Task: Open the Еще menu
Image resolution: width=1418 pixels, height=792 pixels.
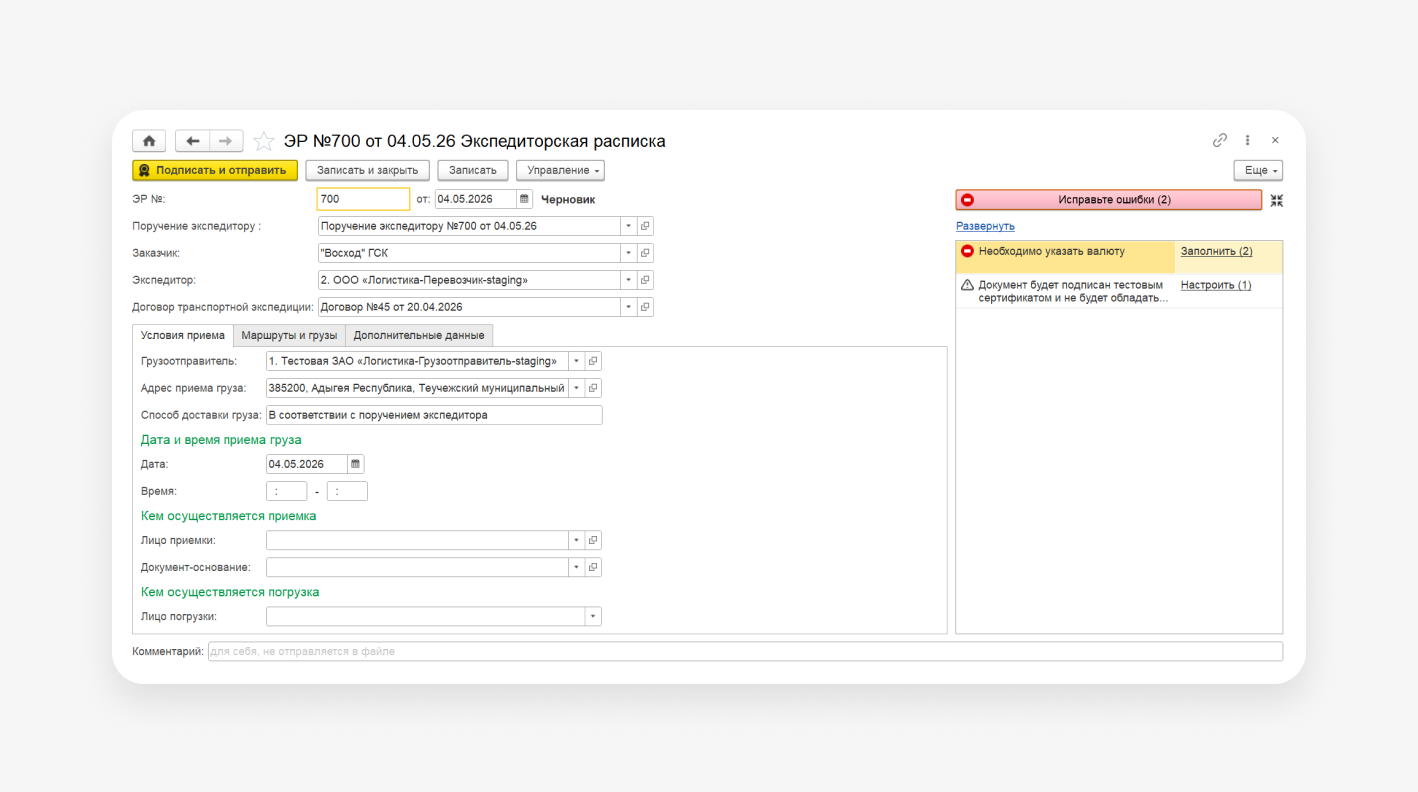Action: tap(1258, 171)
